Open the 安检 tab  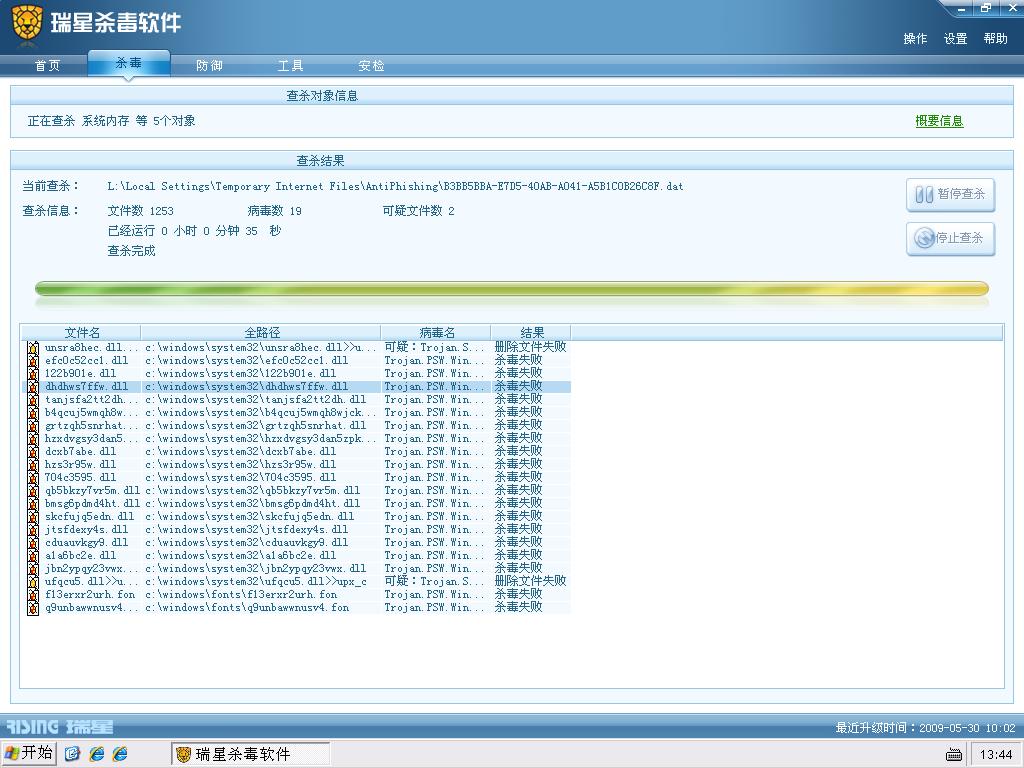372,65
